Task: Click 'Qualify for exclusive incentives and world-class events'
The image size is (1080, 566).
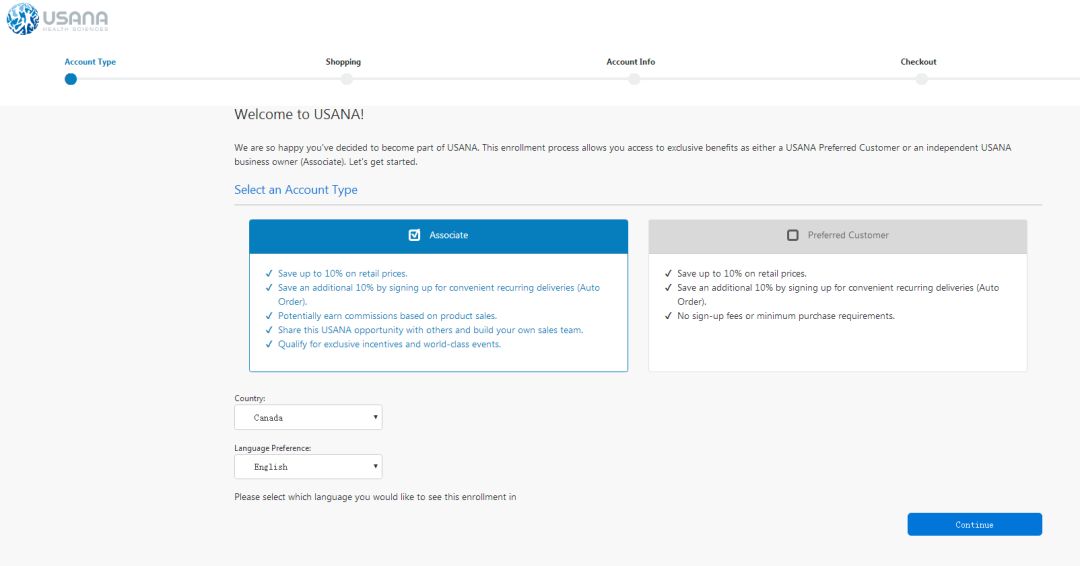Action: click(389, 344)
